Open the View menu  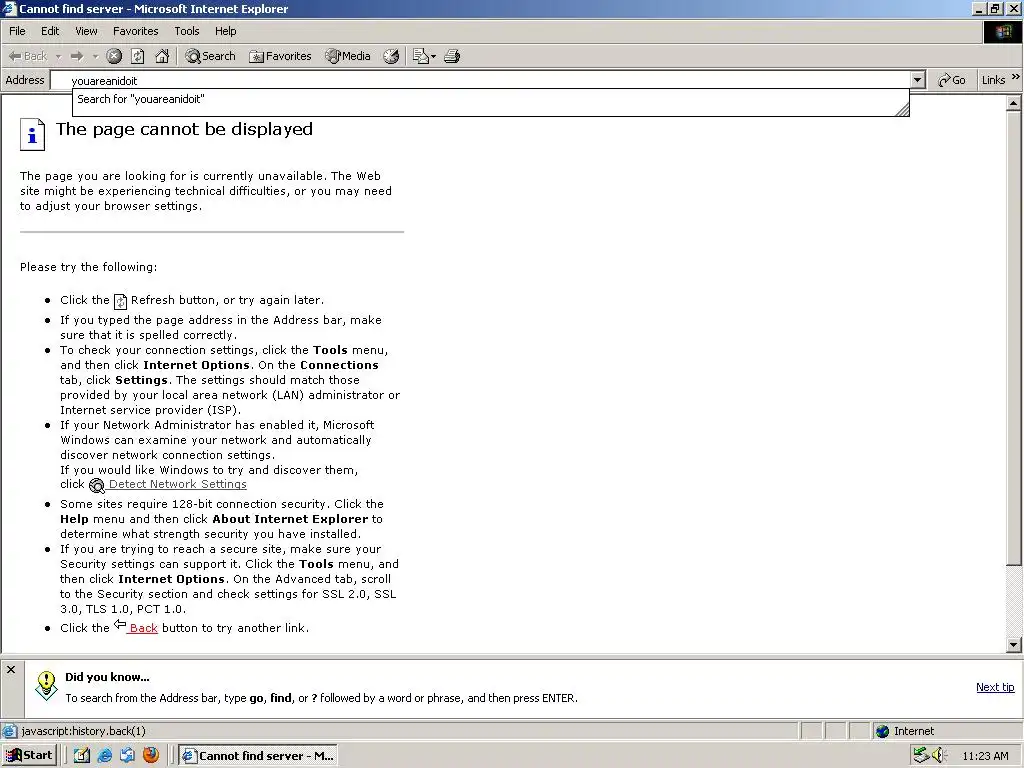click(86, 31)
